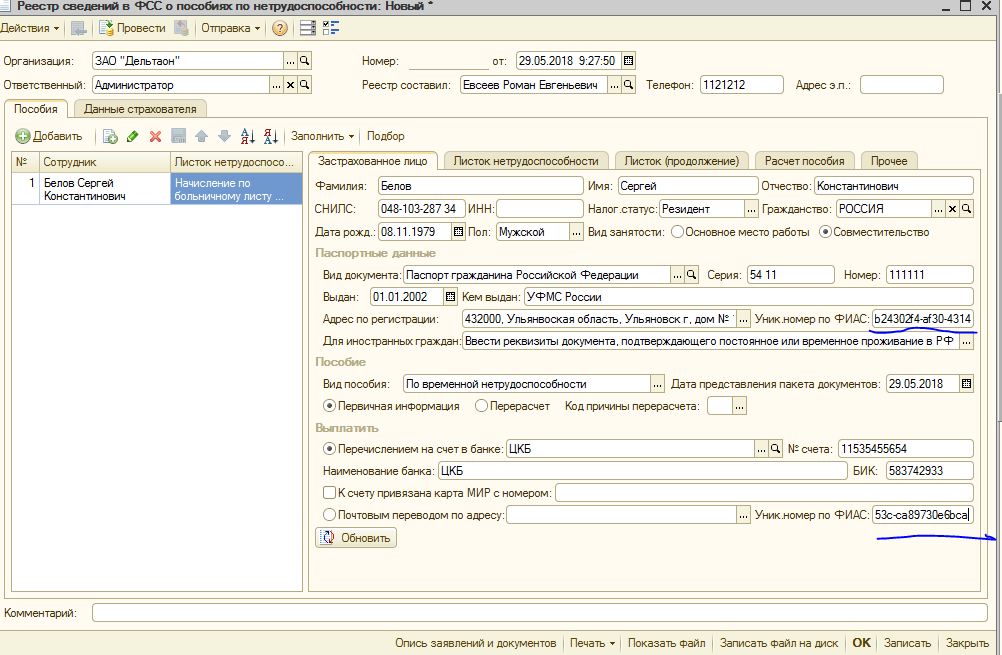Click into the Комментарий input field
This screenshot has width=1002, height=655.
(539, 613)
